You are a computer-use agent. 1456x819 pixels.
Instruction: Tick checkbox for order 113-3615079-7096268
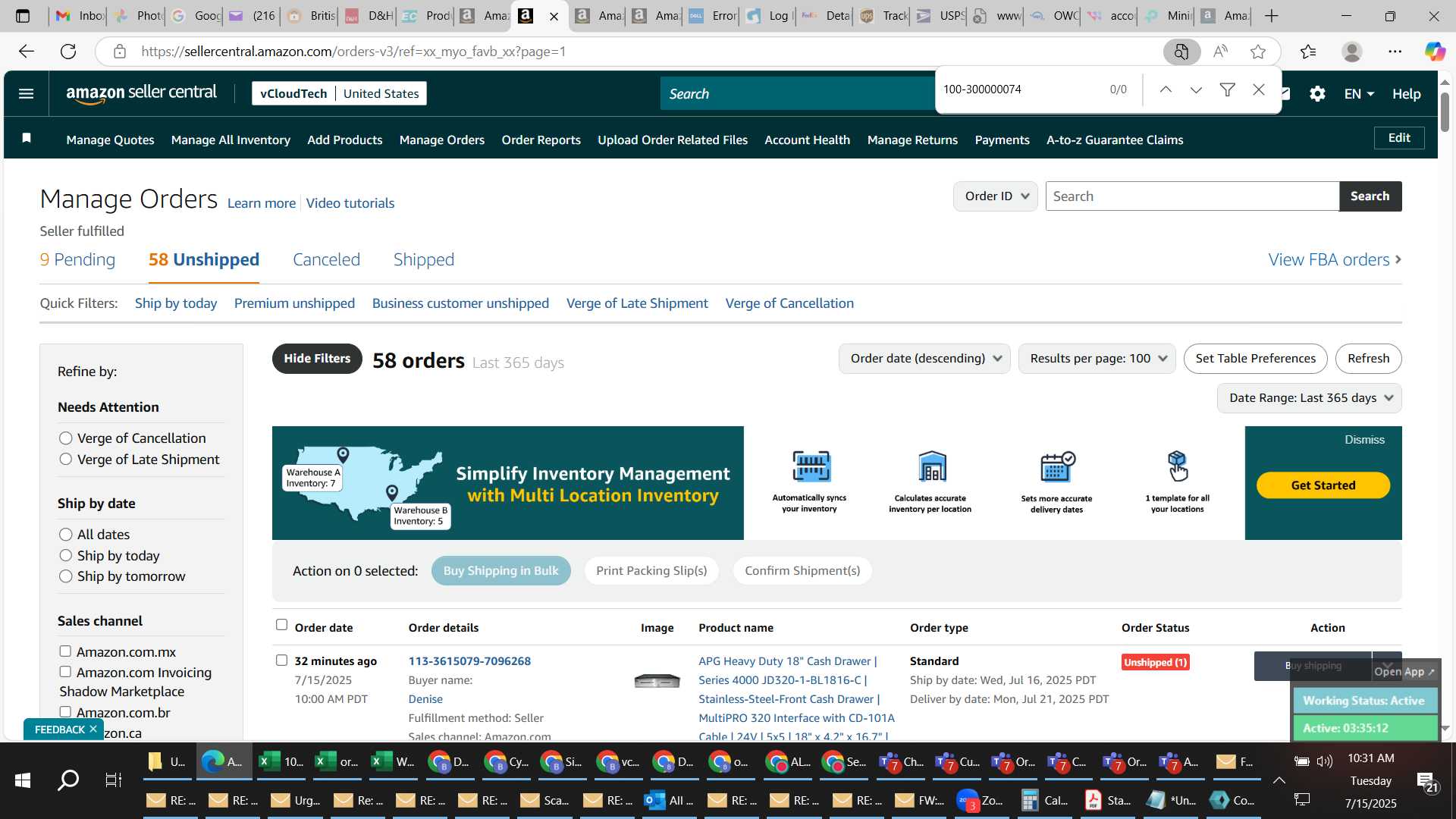[281, 661]
